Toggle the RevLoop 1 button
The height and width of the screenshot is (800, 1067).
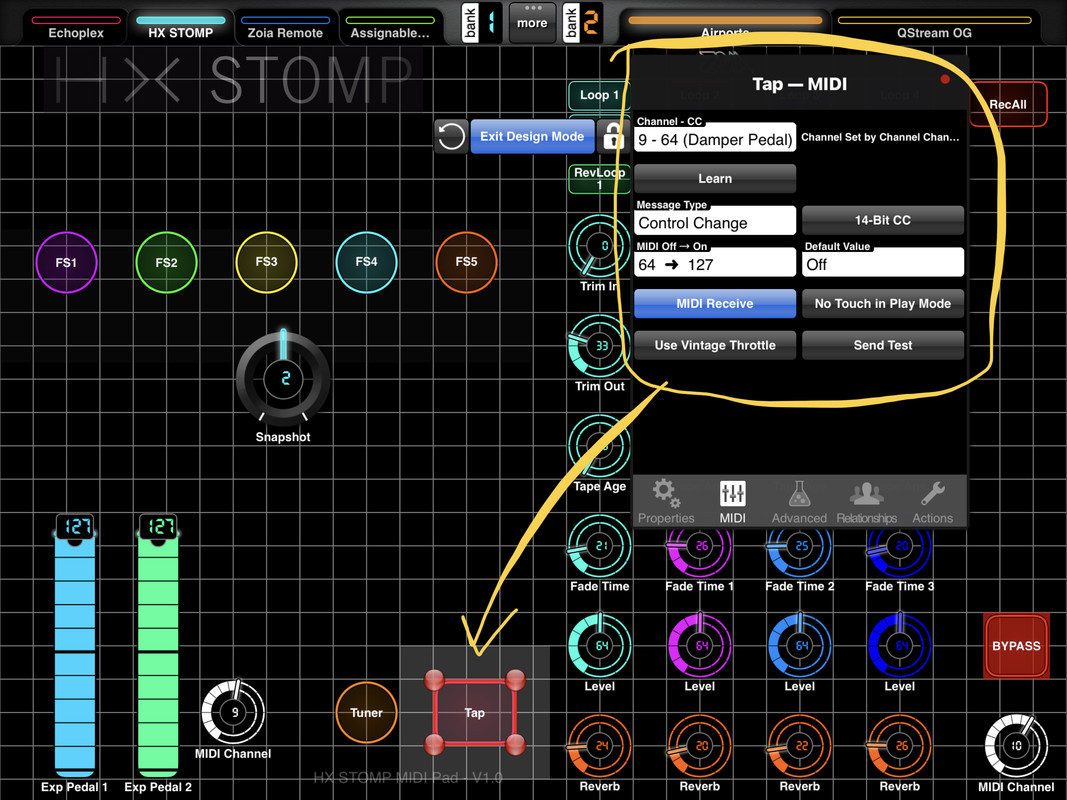point(599,179)
